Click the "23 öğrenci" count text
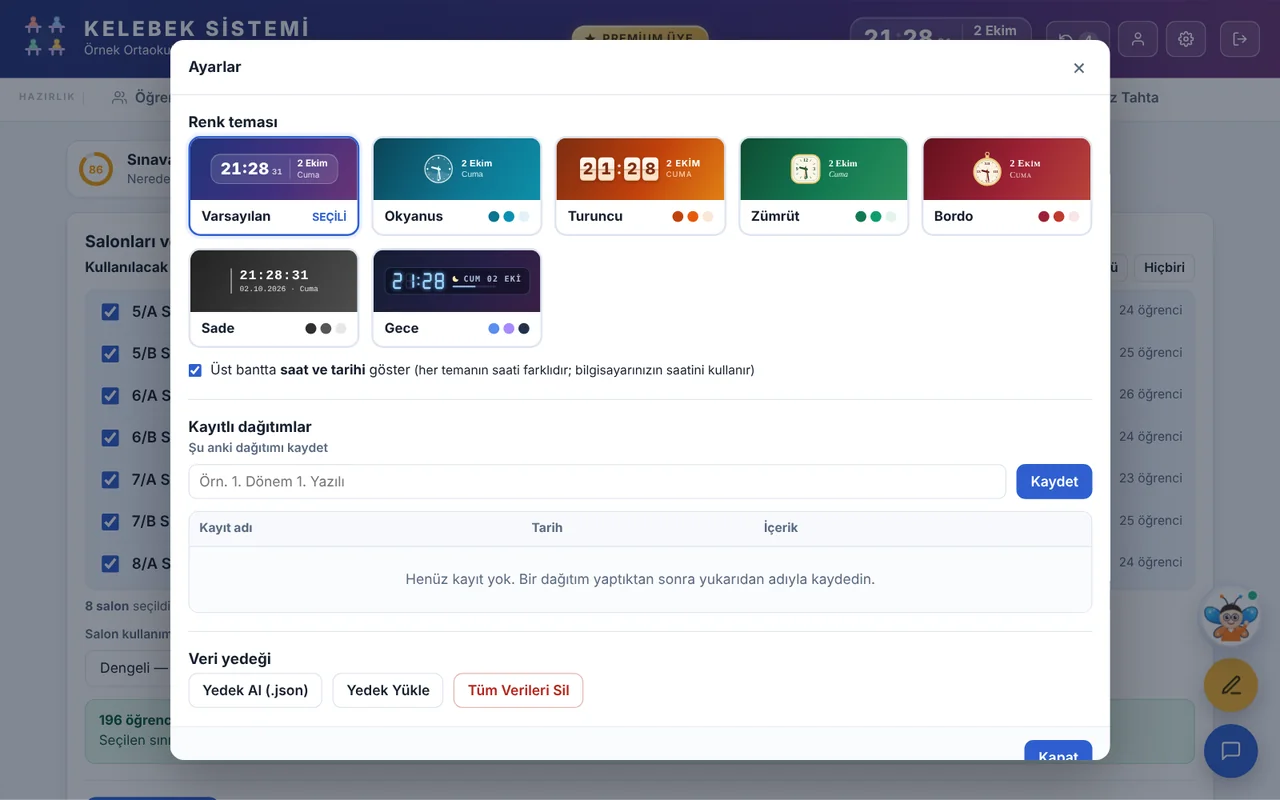1280x800 pixels. click(1151, 478)
